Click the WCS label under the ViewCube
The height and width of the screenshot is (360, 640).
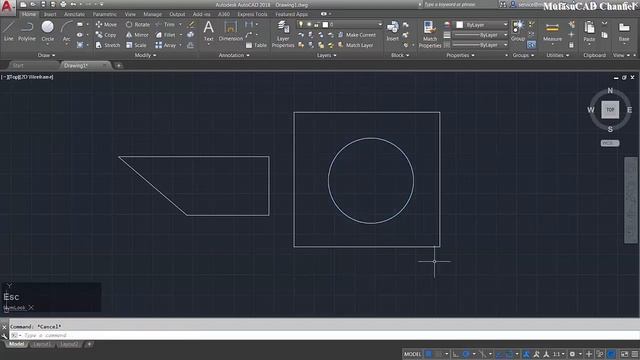point(610,143)
